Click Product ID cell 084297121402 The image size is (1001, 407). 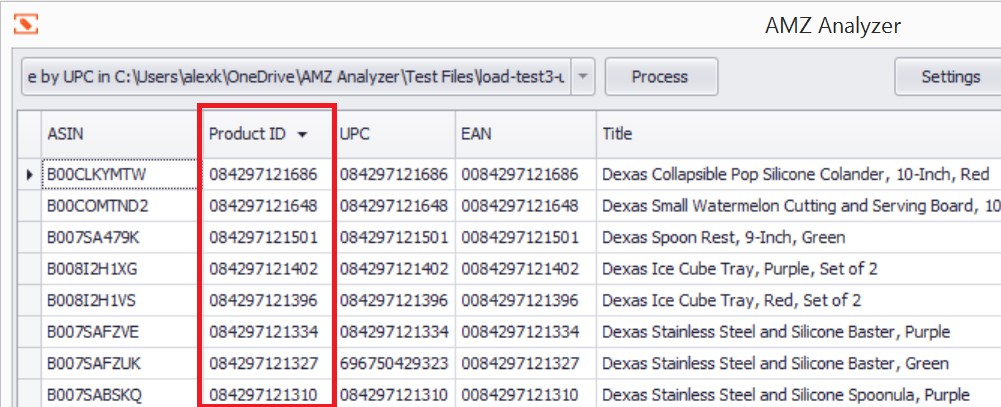tap(268, 269)
